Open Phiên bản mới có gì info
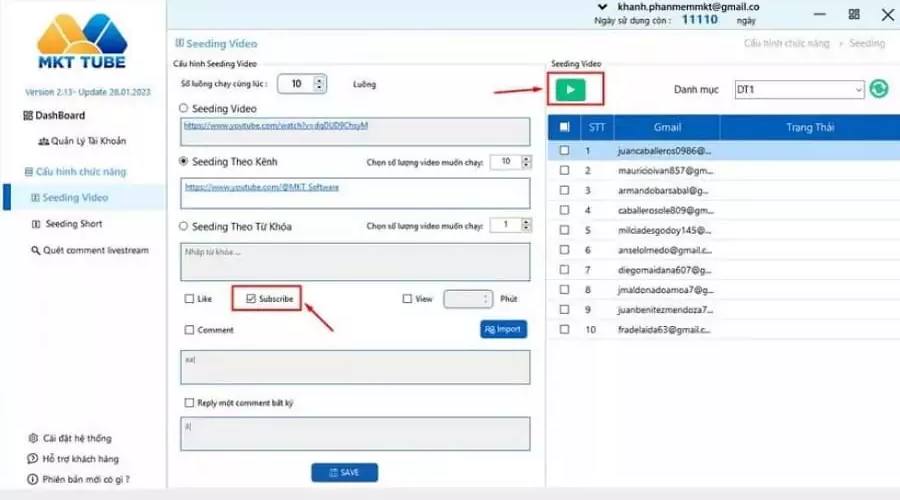 (79, 479)
